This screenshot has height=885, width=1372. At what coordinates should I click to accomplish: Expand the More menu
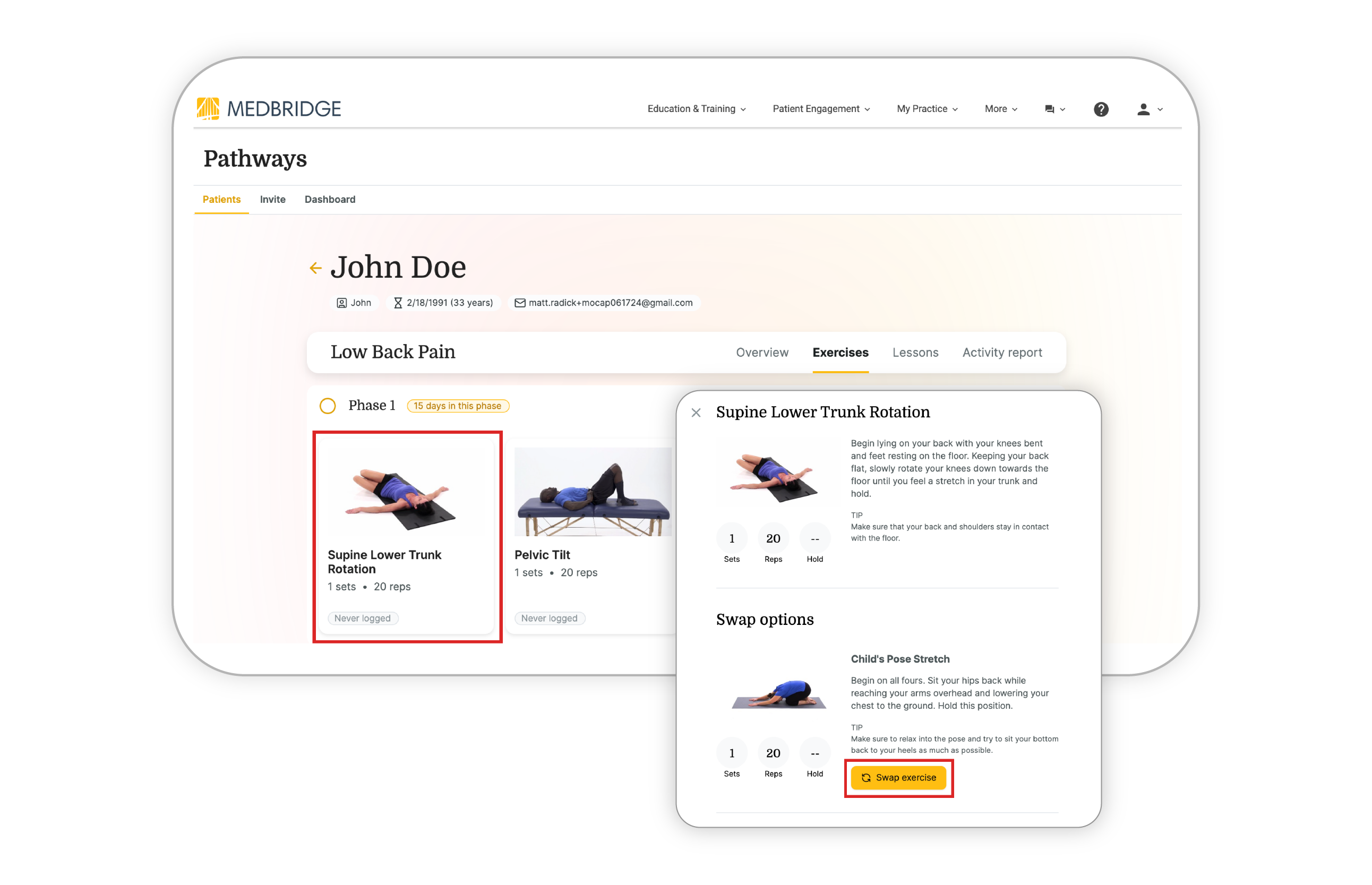(1001, 109)
